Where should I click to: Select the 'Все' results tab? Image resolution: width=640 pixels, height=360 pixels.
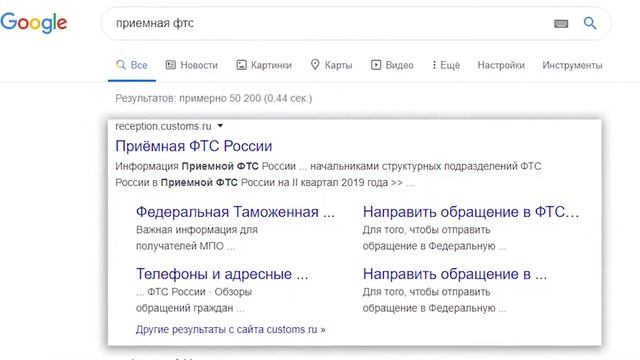[132, 65]
